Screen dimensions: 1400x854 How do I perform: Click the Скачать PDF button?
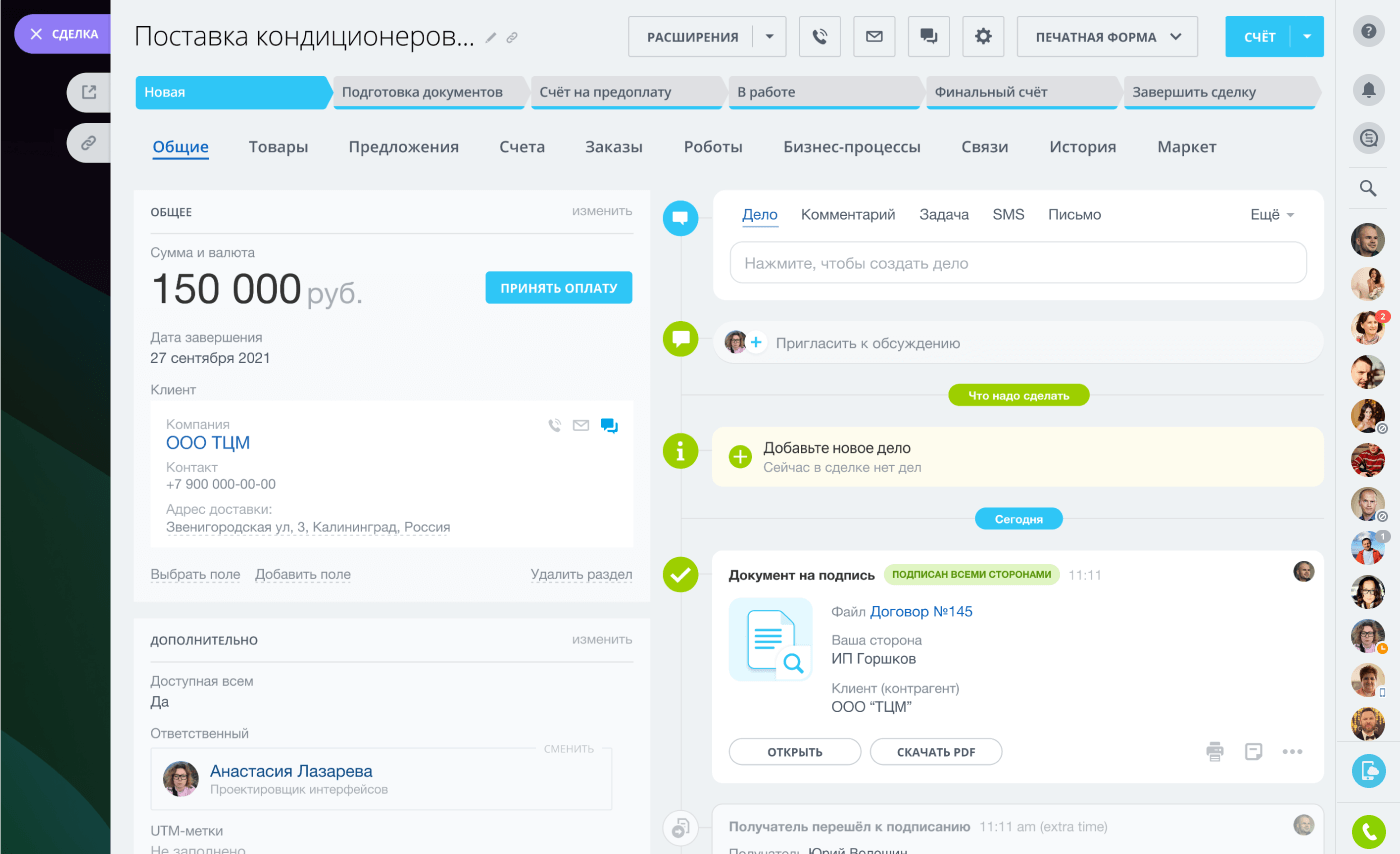coord(935,752)
